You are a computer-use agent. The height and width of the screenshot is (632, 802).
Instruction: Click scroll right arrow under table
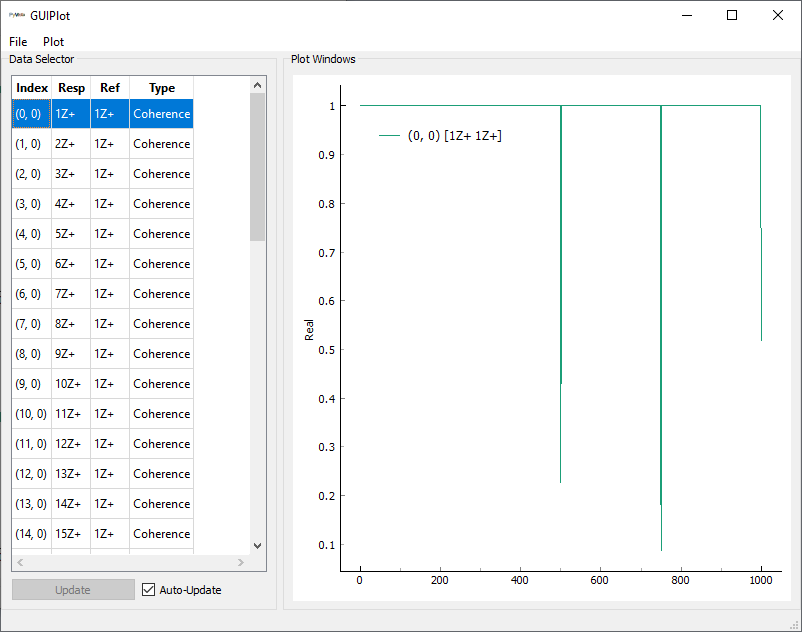(x=241, y=562)
